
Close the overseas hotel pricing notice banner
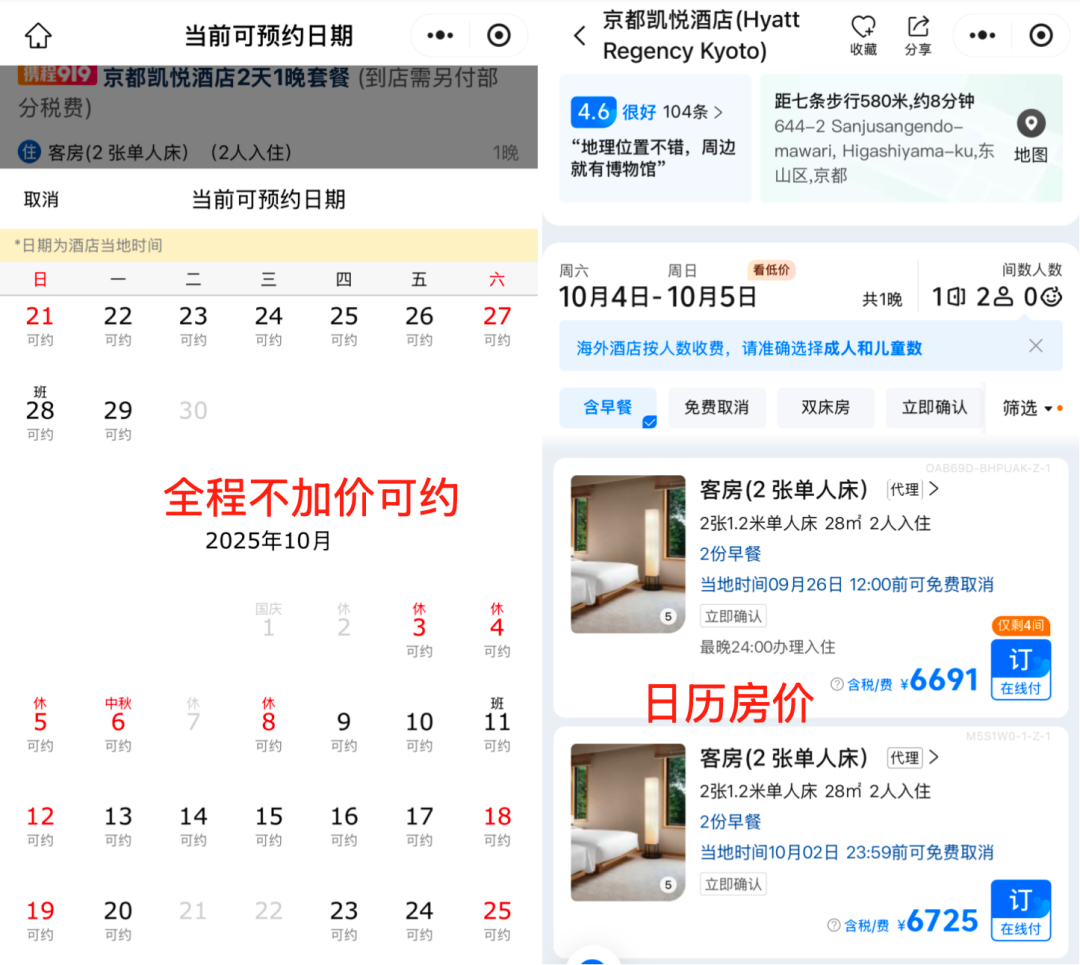[1036, 345]
